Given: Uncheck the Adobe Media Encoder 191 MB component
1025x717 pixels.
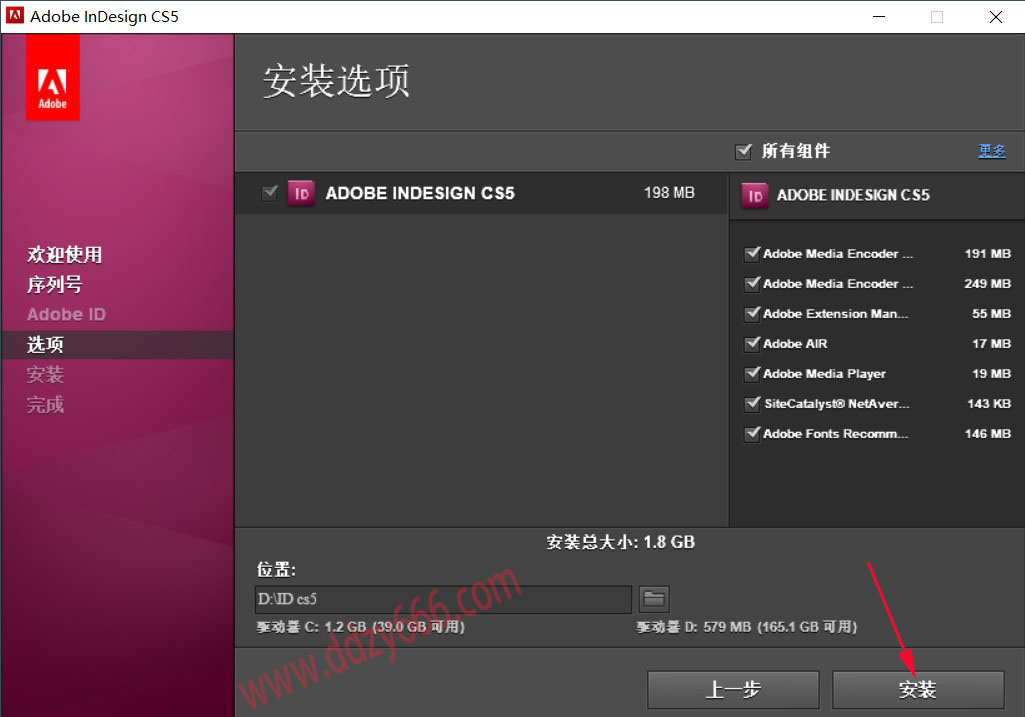Looking at the screenshot, I should tap(752, 254).
